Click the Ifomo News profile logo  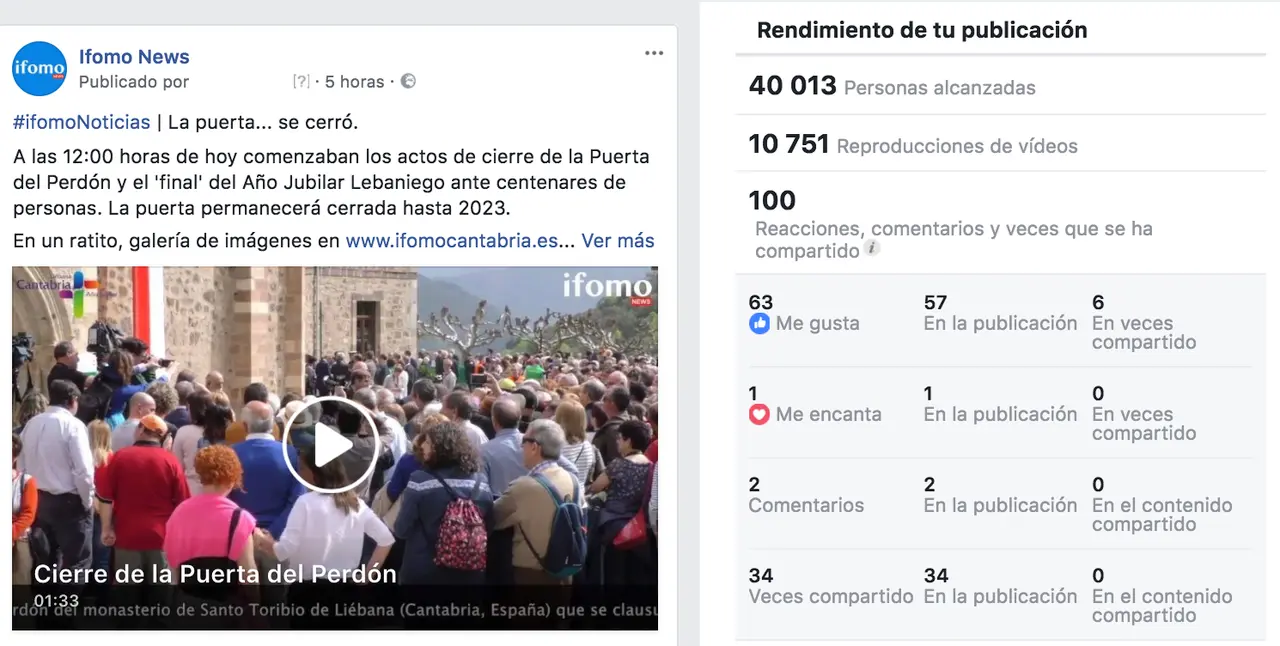(39, 69)
